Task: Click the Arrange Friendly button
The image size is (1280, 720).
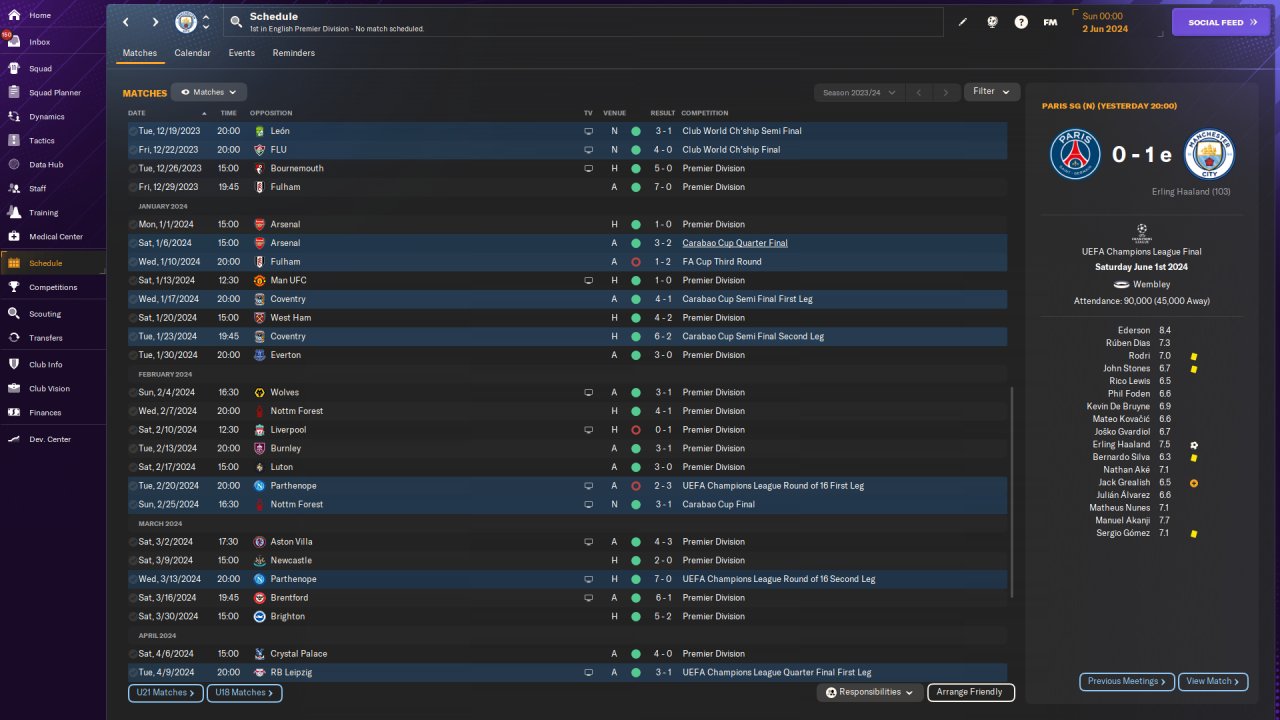Action: point(970,692)
